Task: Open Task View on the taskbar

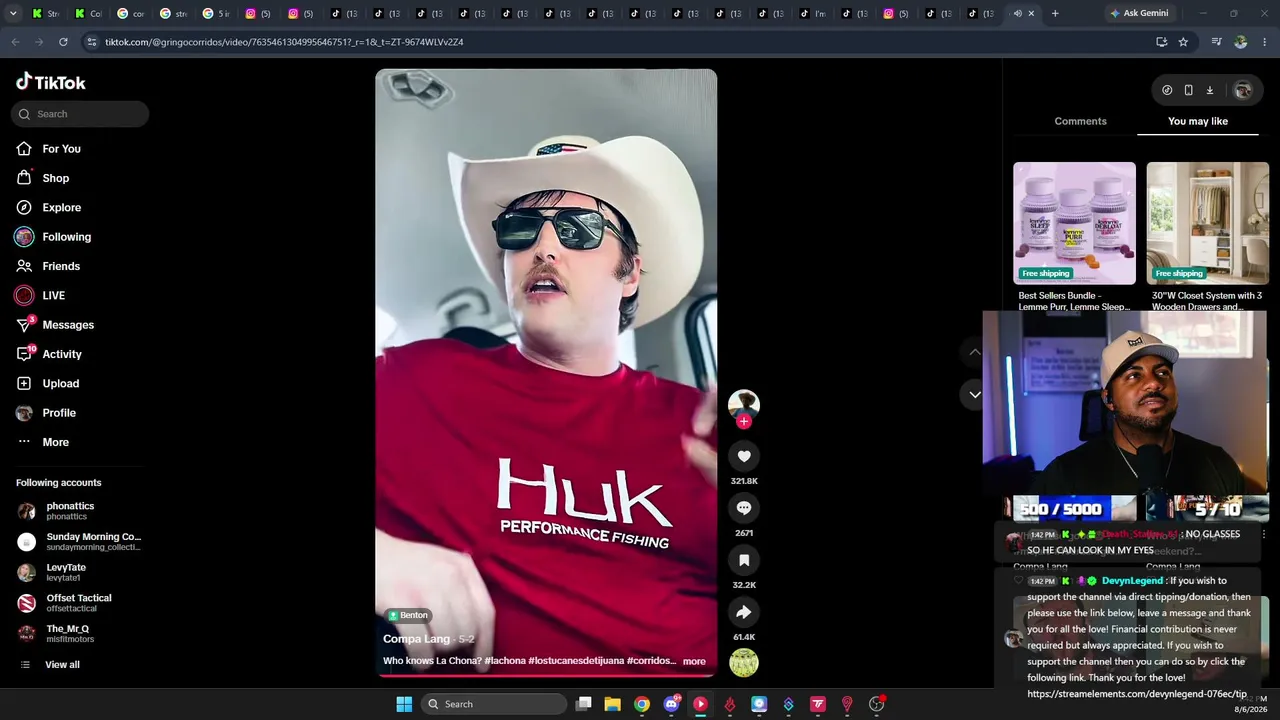Action: [x=584, y=704]
